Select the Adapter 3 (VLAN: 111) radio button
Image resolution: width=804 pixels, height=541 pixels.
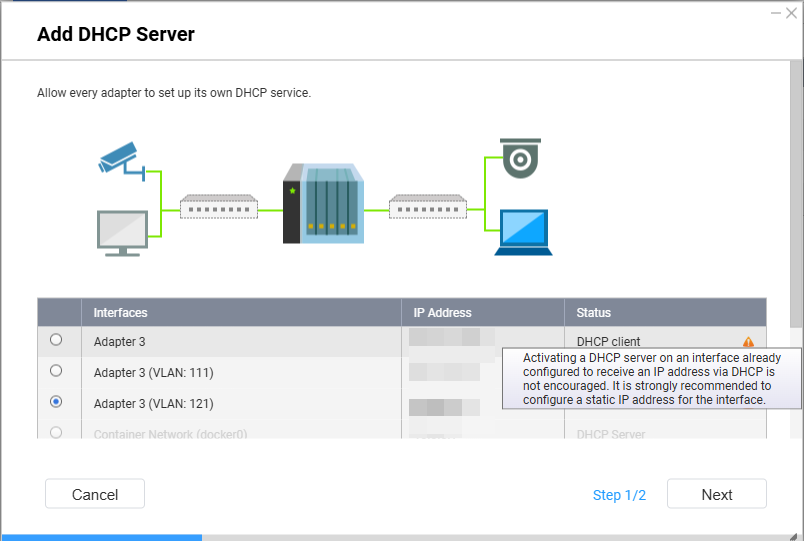(56, 371)
